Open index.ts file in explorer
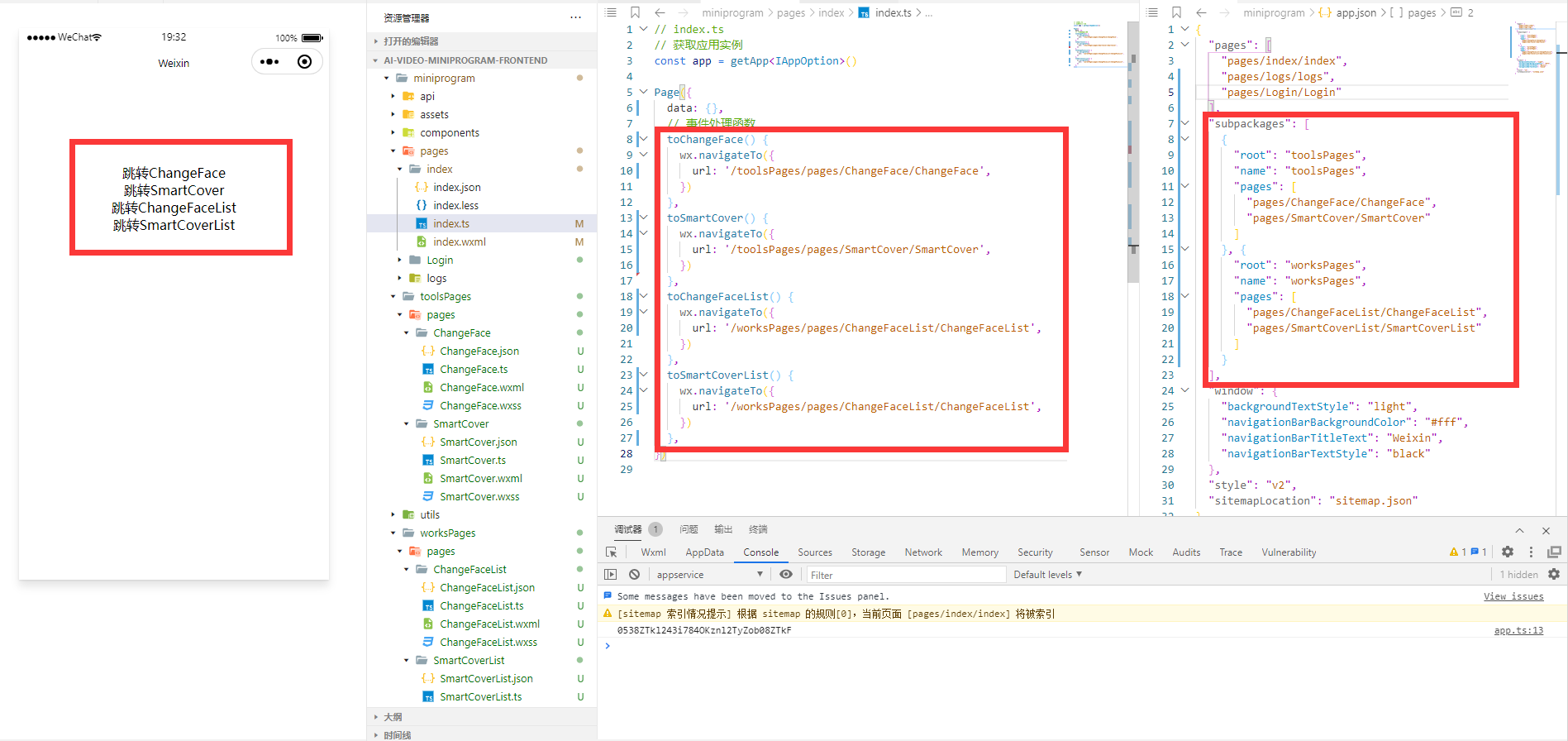Screen dimensions: 1568x741 (x=451, y=223)
